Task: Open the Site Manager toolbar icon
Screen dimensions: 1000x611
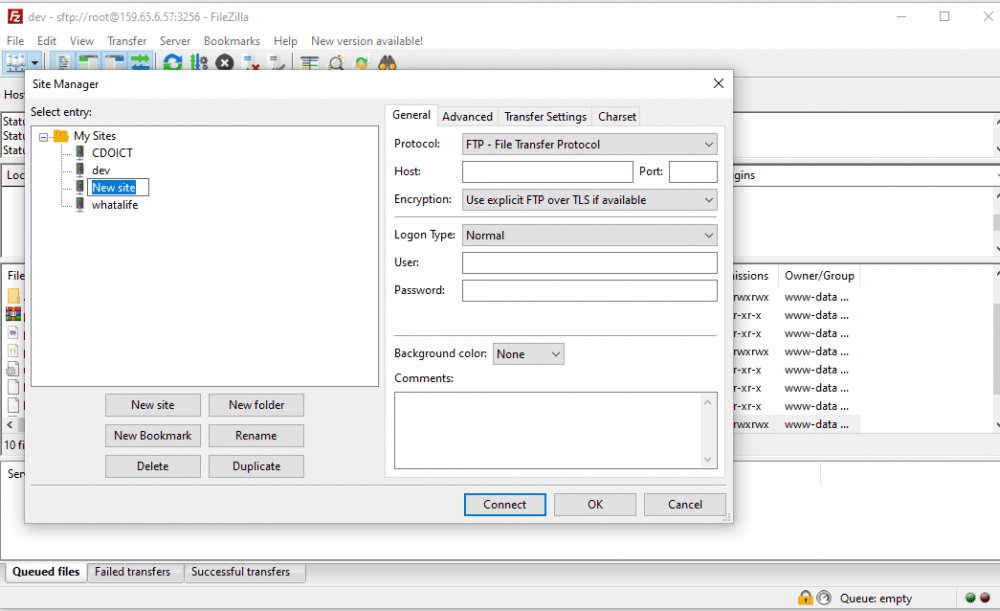Action: tap(15, 63)
